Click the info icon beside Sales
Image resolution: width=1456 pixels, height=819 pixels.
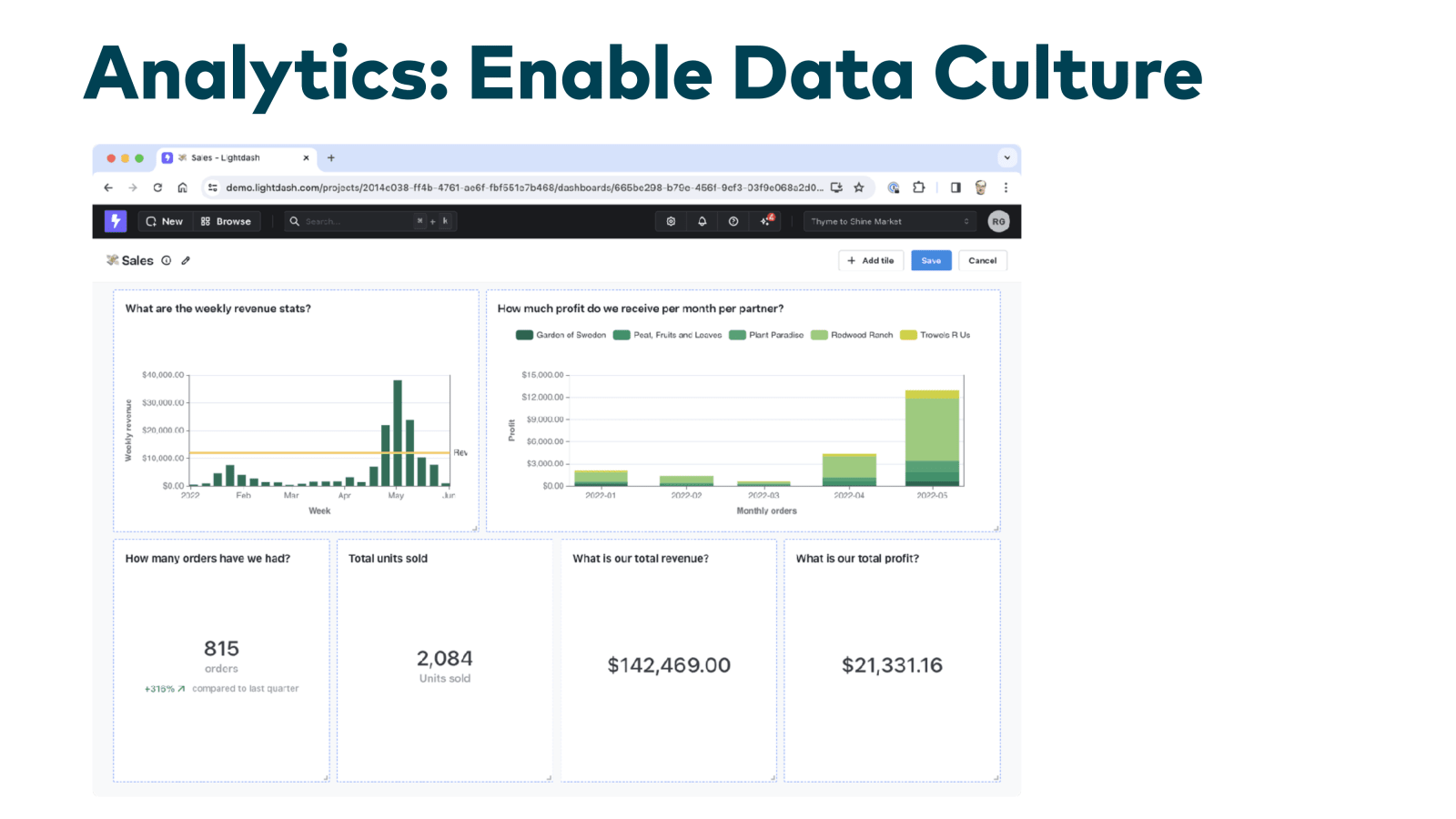pos(167,260)
